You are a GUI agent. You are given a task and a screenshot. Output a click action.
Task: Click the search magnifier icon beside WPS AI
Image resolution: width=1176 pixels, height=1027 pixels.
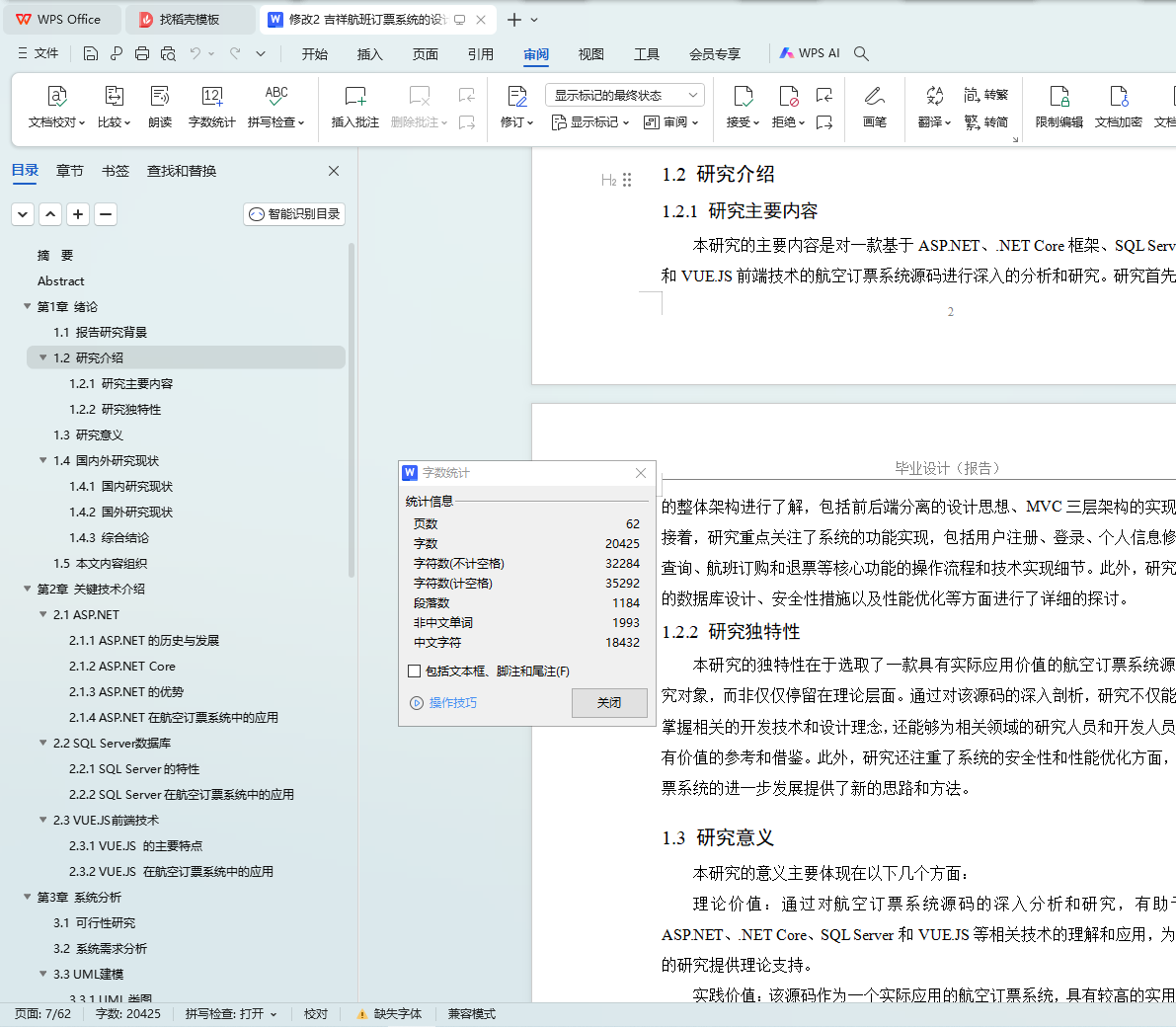[x=861, y=53]
